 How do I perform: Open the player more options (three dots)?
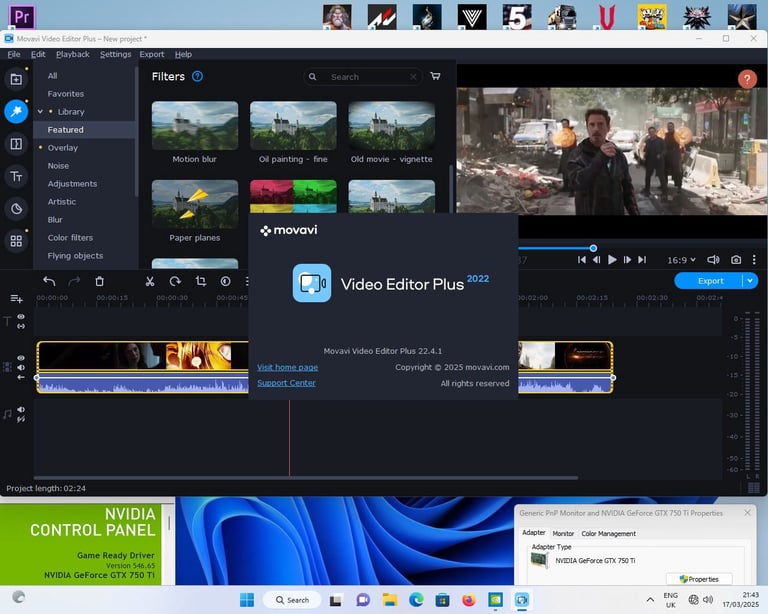tap(754, 260)
